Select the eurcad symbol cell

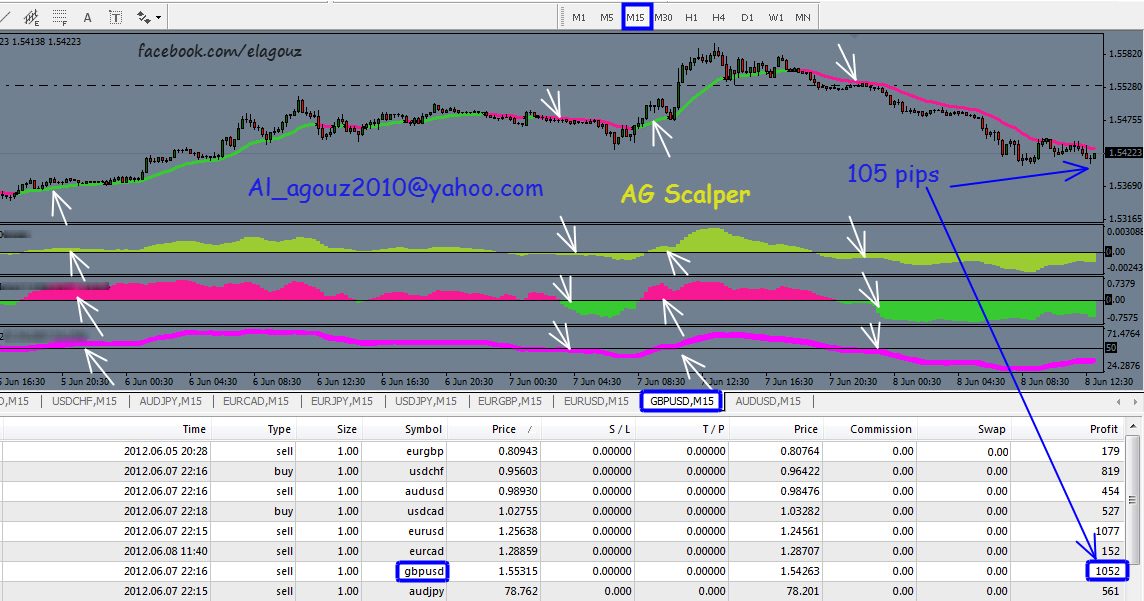tap(426, 551)
